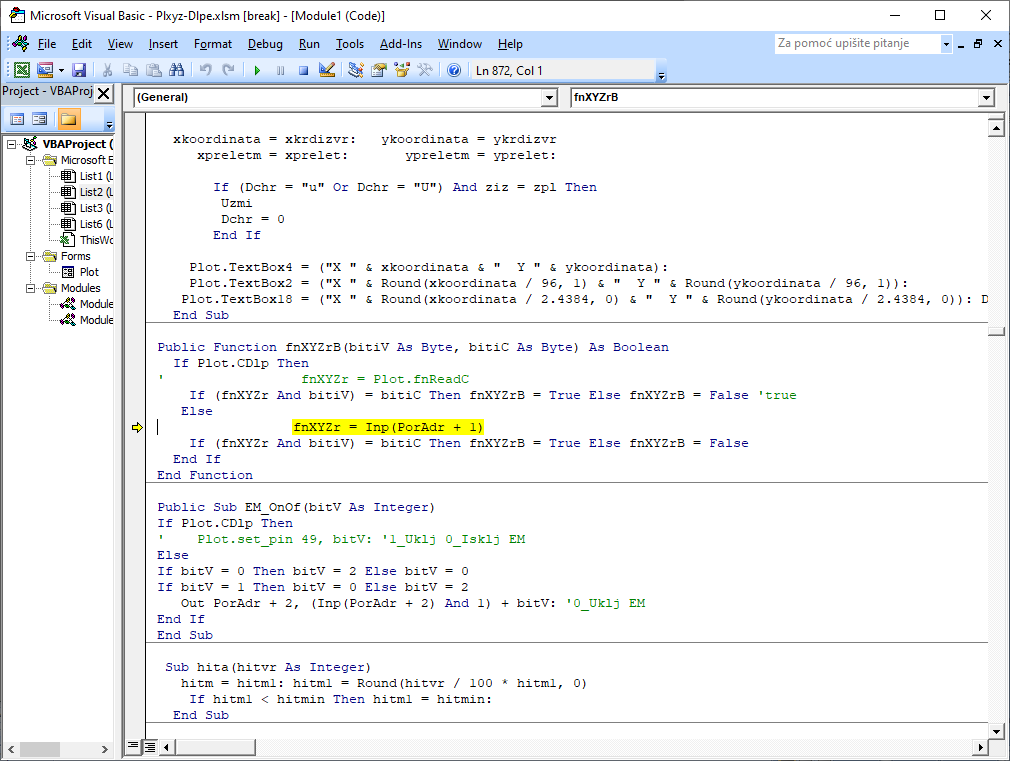The image size is (1010, 761).
Task: Click code window horizontal scroll right arrow
Action: click(x=980, y=747)
